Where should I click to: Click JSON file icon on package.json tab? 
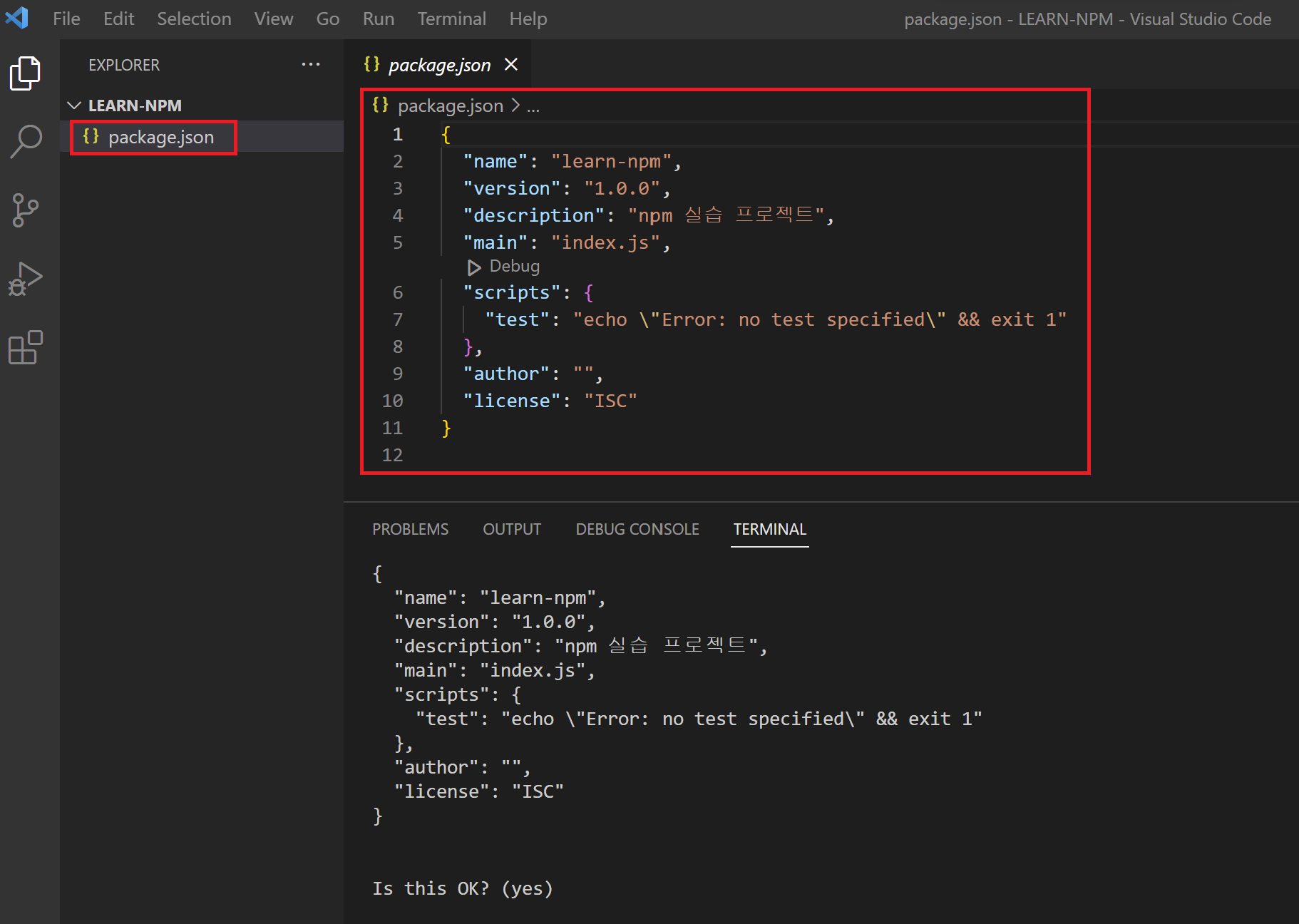pyautogui.click(x=372, y=65)
